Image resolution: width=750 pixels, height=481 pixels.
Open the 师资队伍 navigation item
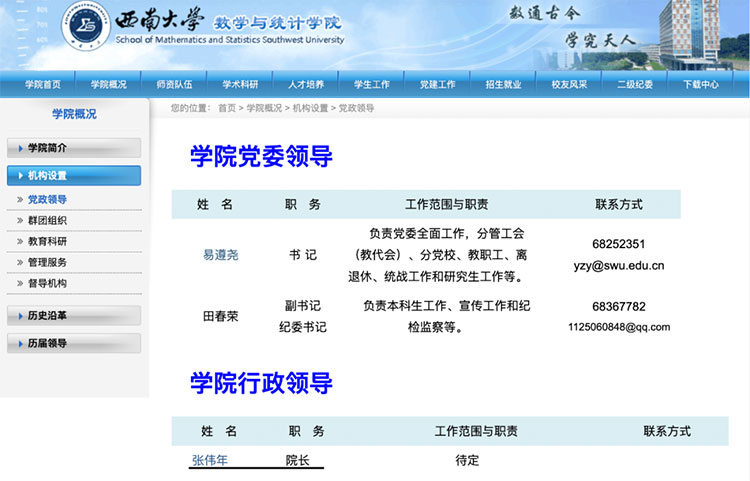pyautogui.click(x=174, y=85)
